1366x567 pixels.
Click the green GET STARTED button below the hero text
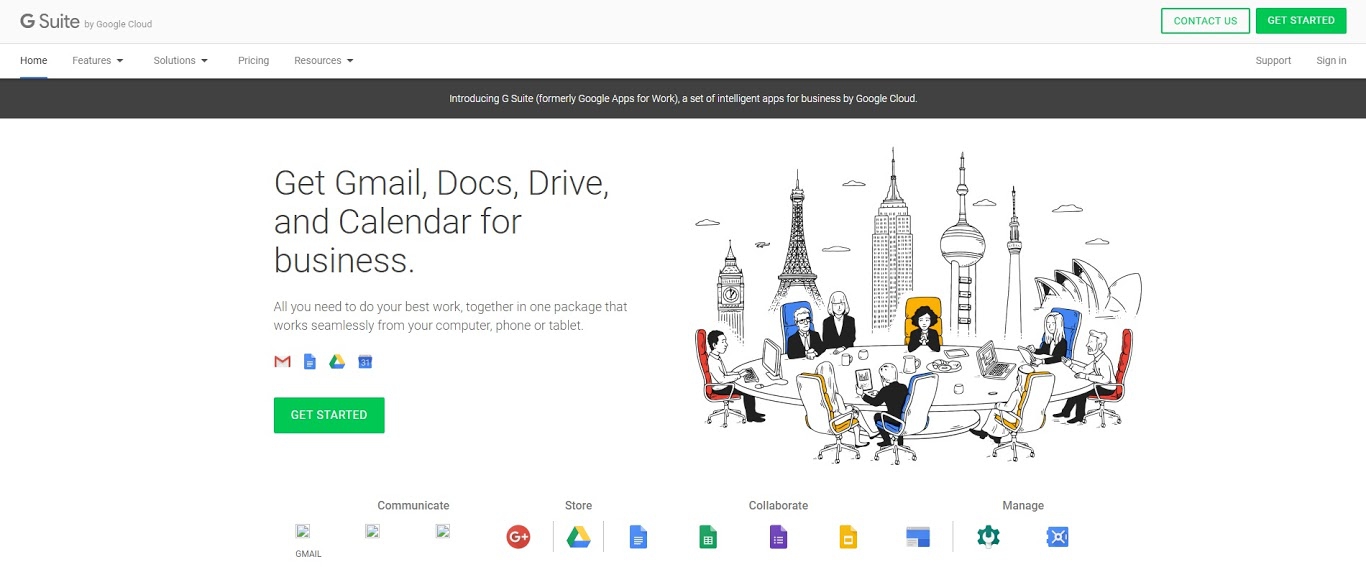point(329,415)
